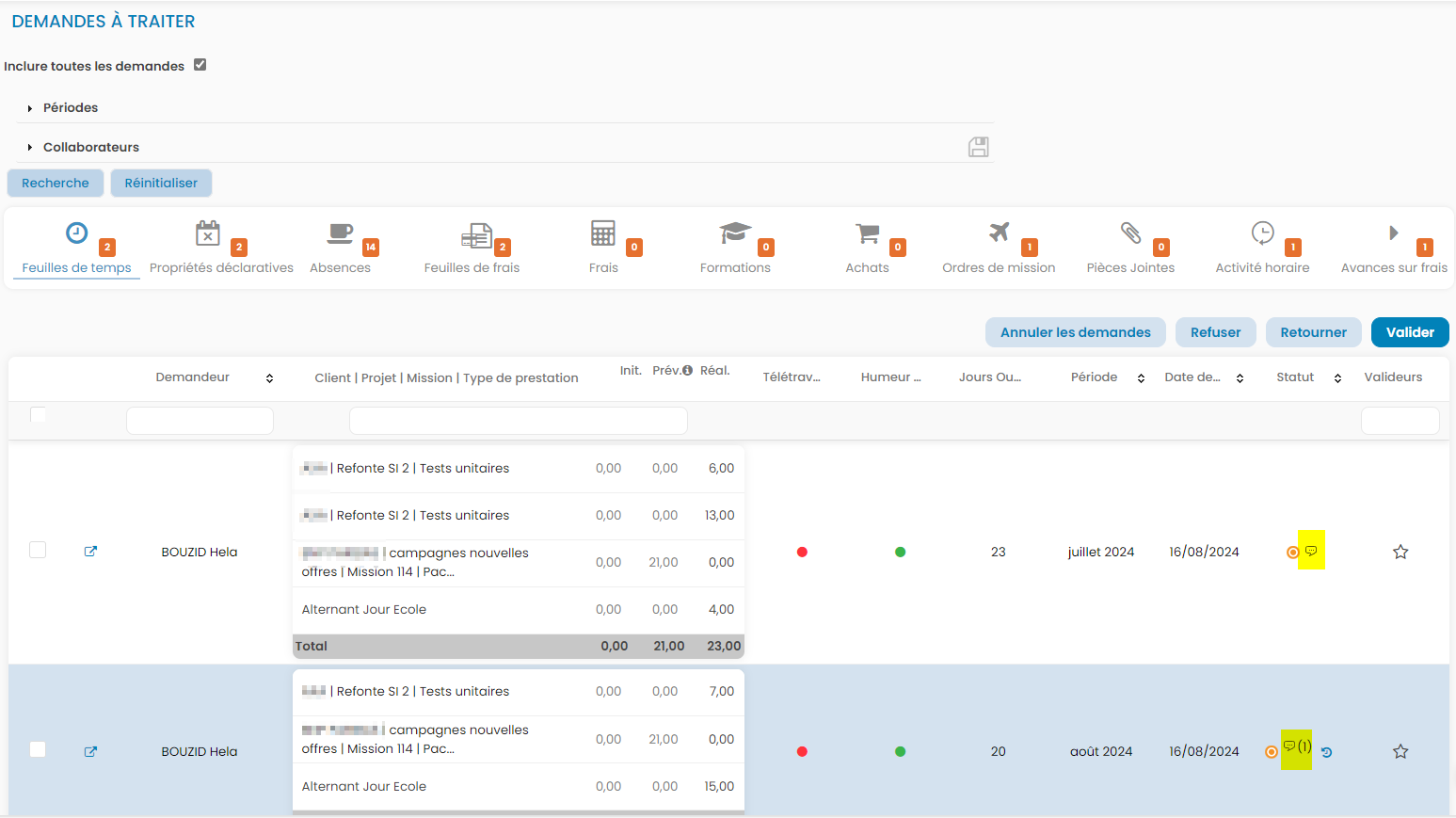
Task: Open comment bubble in juillet 2024 row
Action: coord(1310,551)
